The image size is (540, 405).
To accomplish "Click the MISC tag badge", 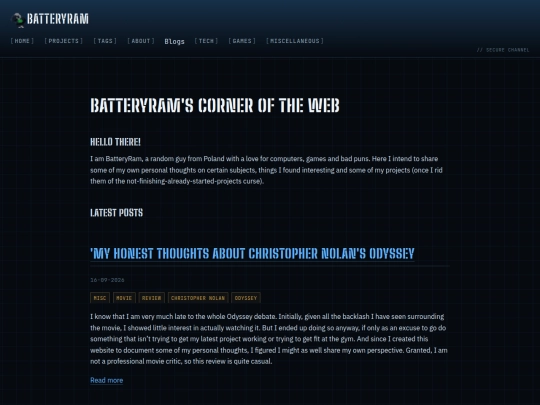I will tap(100, 298).
